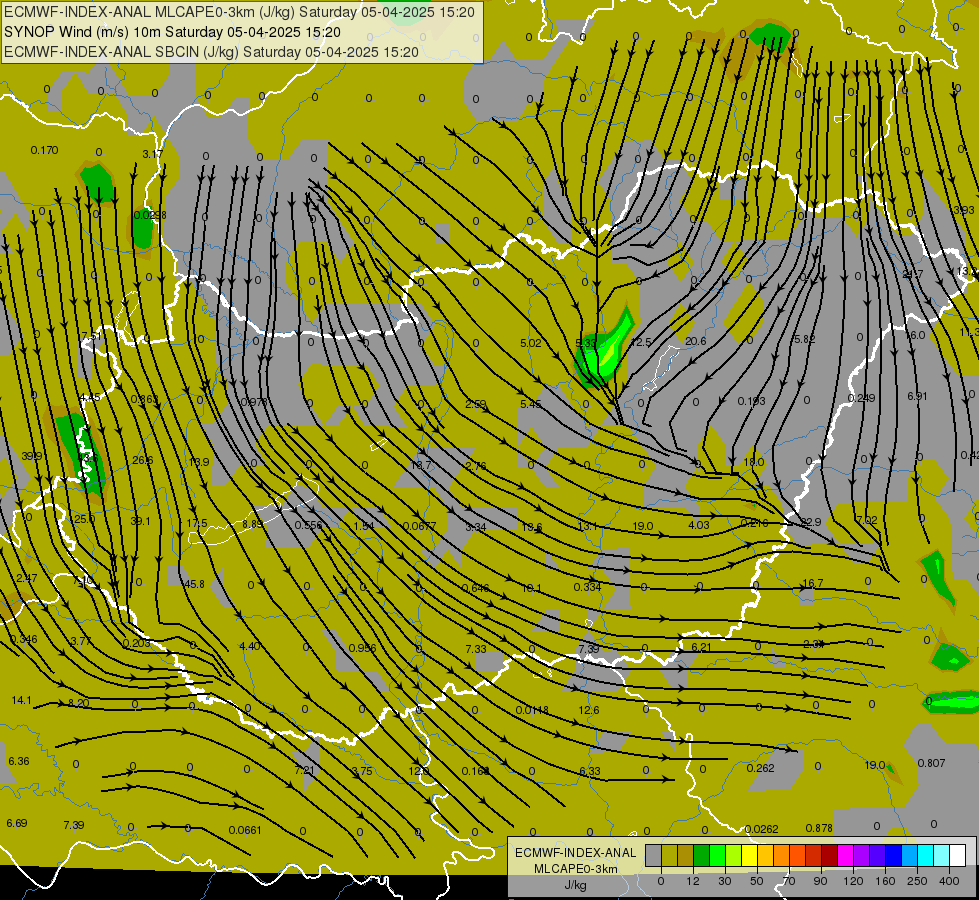
Task: Click the map value '4.03'
Action: [699, 525]
